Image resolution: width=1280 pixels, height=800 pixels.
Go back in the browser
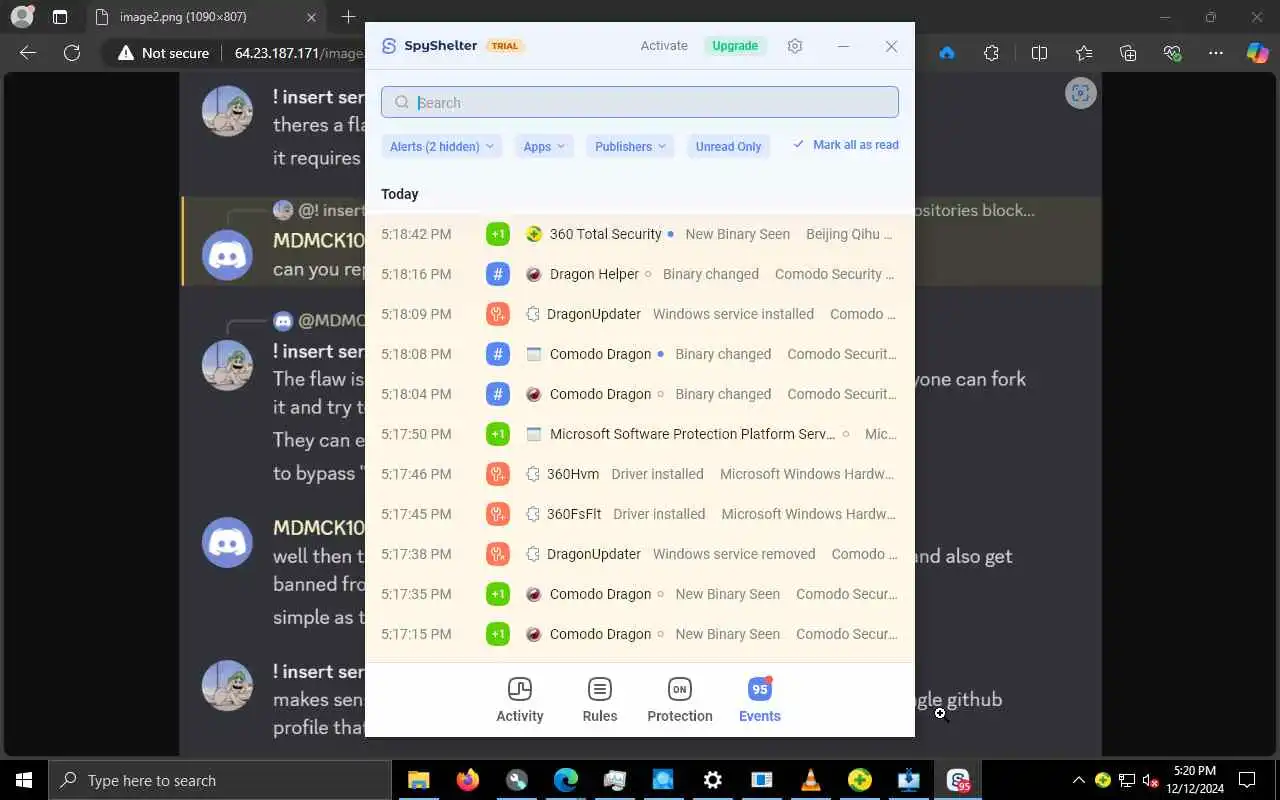pyautogui.click(x=28, y=53)
